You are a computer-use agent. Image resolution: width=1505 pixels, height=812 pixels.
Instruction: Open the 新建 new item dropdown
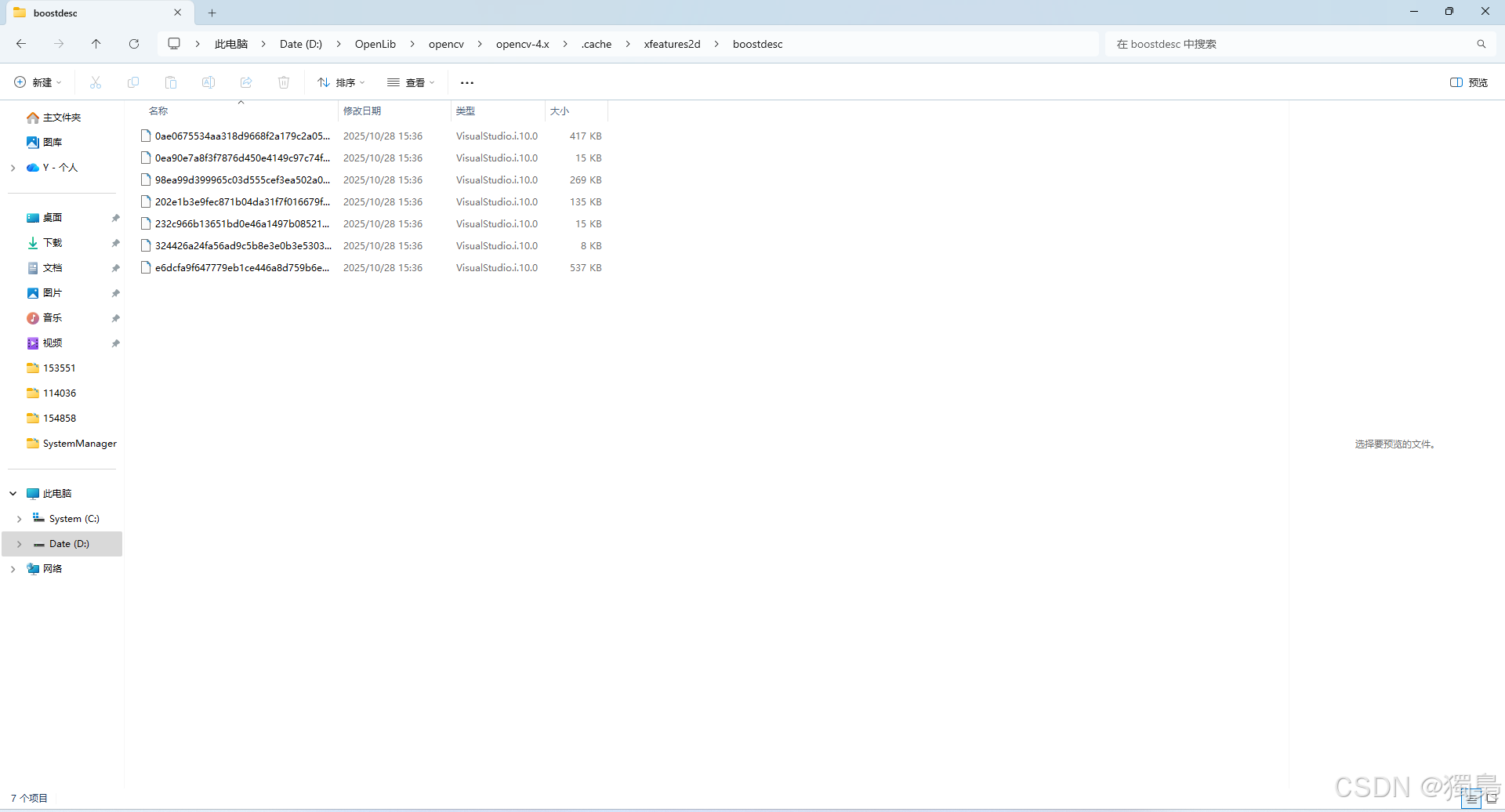pos(38,82)
